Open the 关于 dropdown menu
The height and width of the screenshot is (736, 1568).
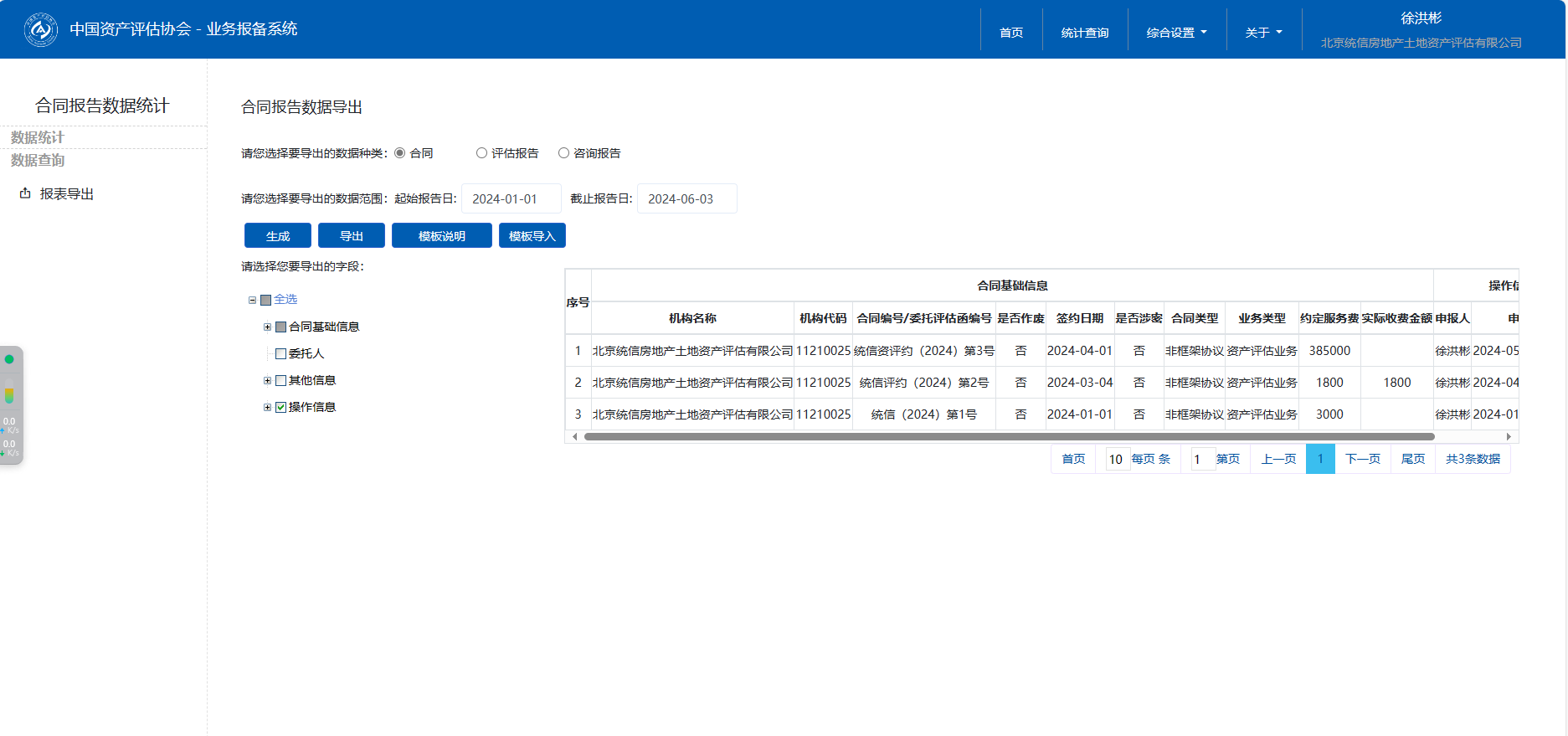pyautogui.click(x=1262, y=33)
